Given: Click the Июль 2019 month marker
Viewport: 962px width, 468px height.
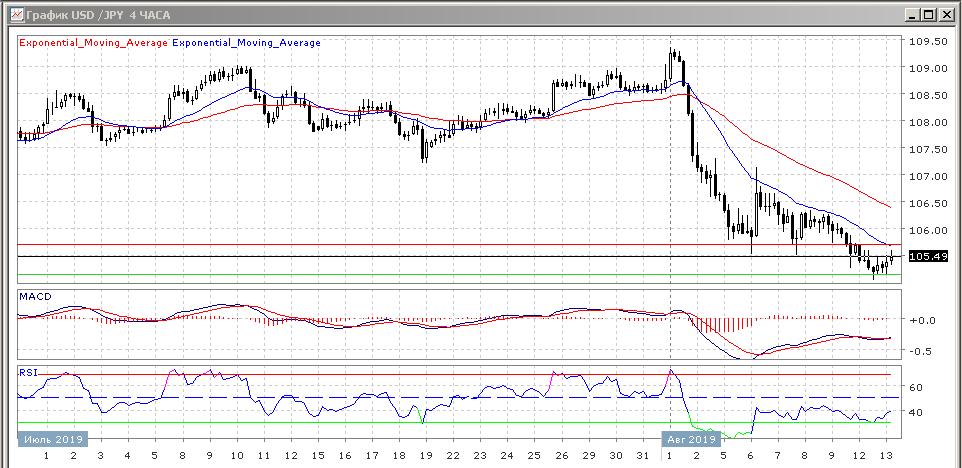Looking at the screenshot, I should (x=52, y=438).
